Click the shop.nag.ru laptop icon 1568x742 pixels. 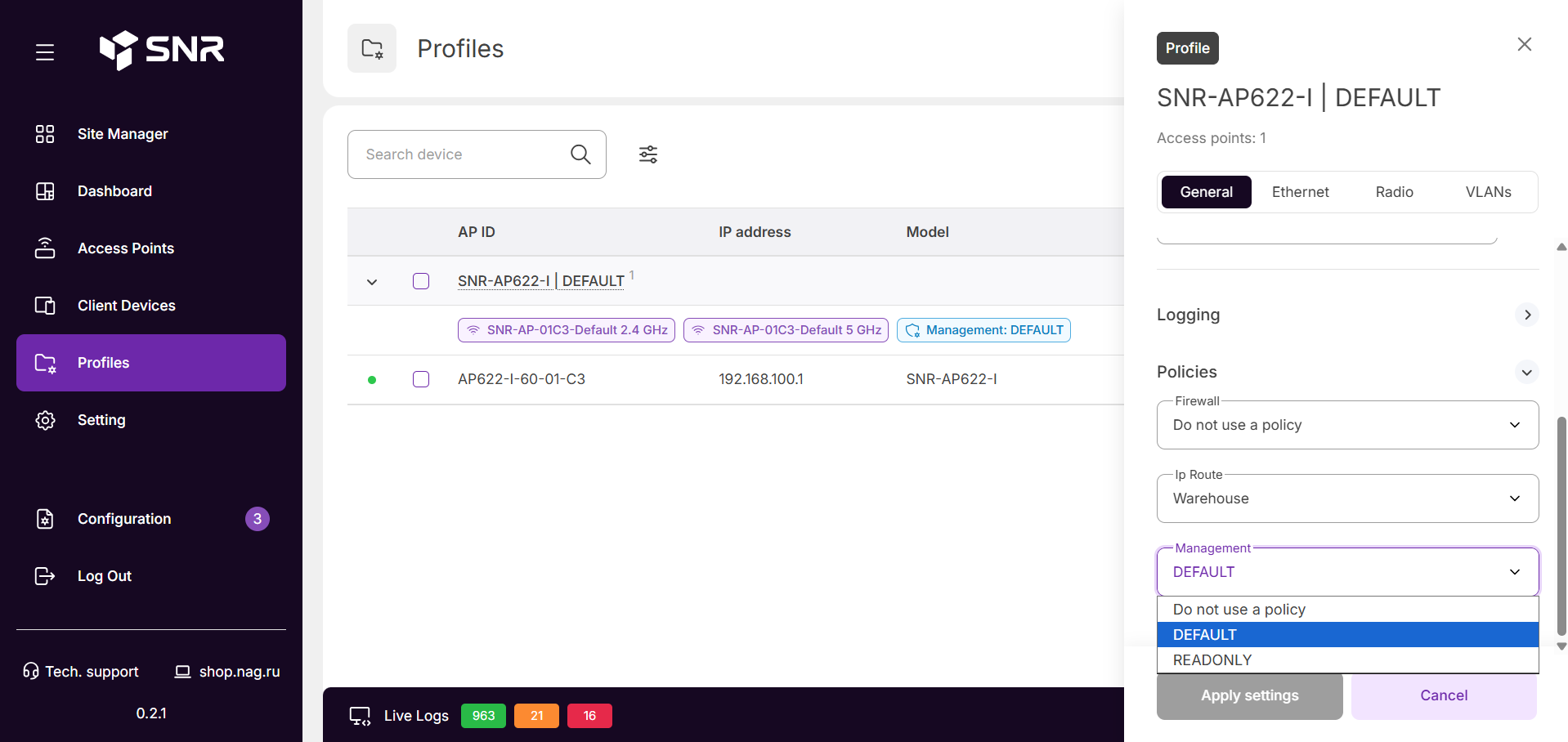(183, 672)
